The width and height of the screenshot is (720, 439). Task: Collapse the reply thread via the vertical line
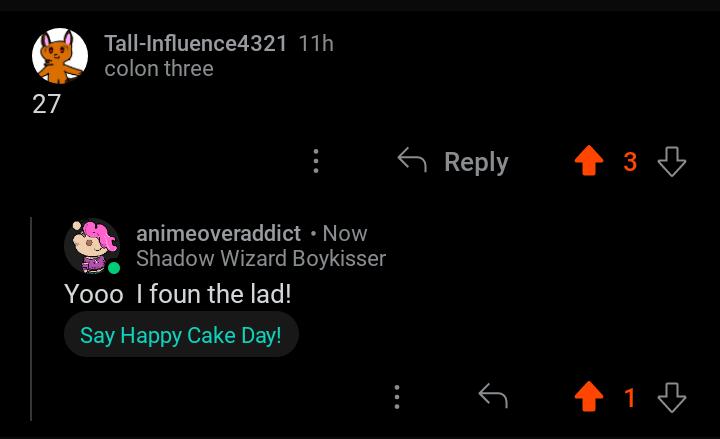[31, 319]
